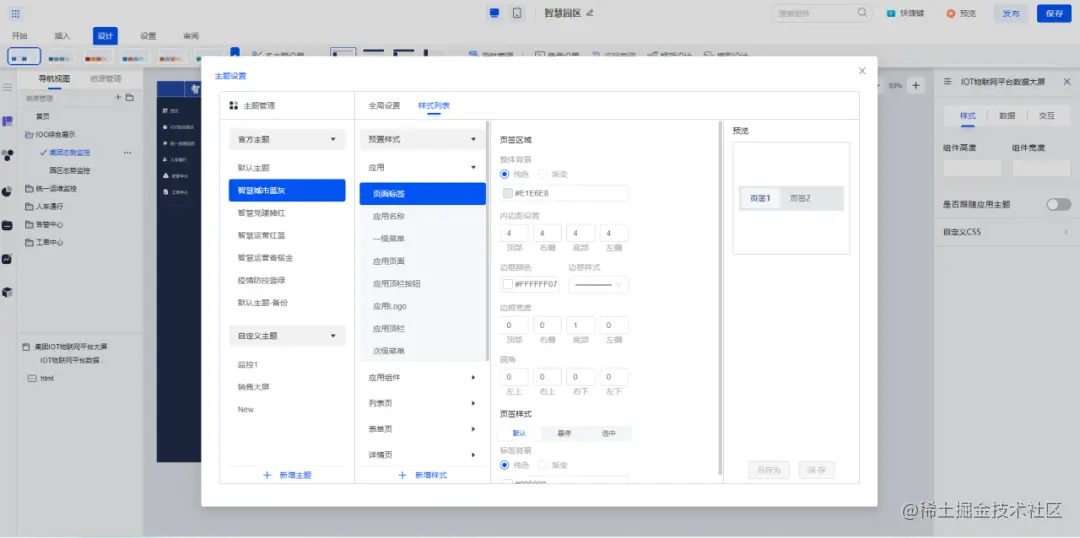Open the 3D cube sidebar icon
This screenshot has height=538, width=1080.
coord(8,293)
